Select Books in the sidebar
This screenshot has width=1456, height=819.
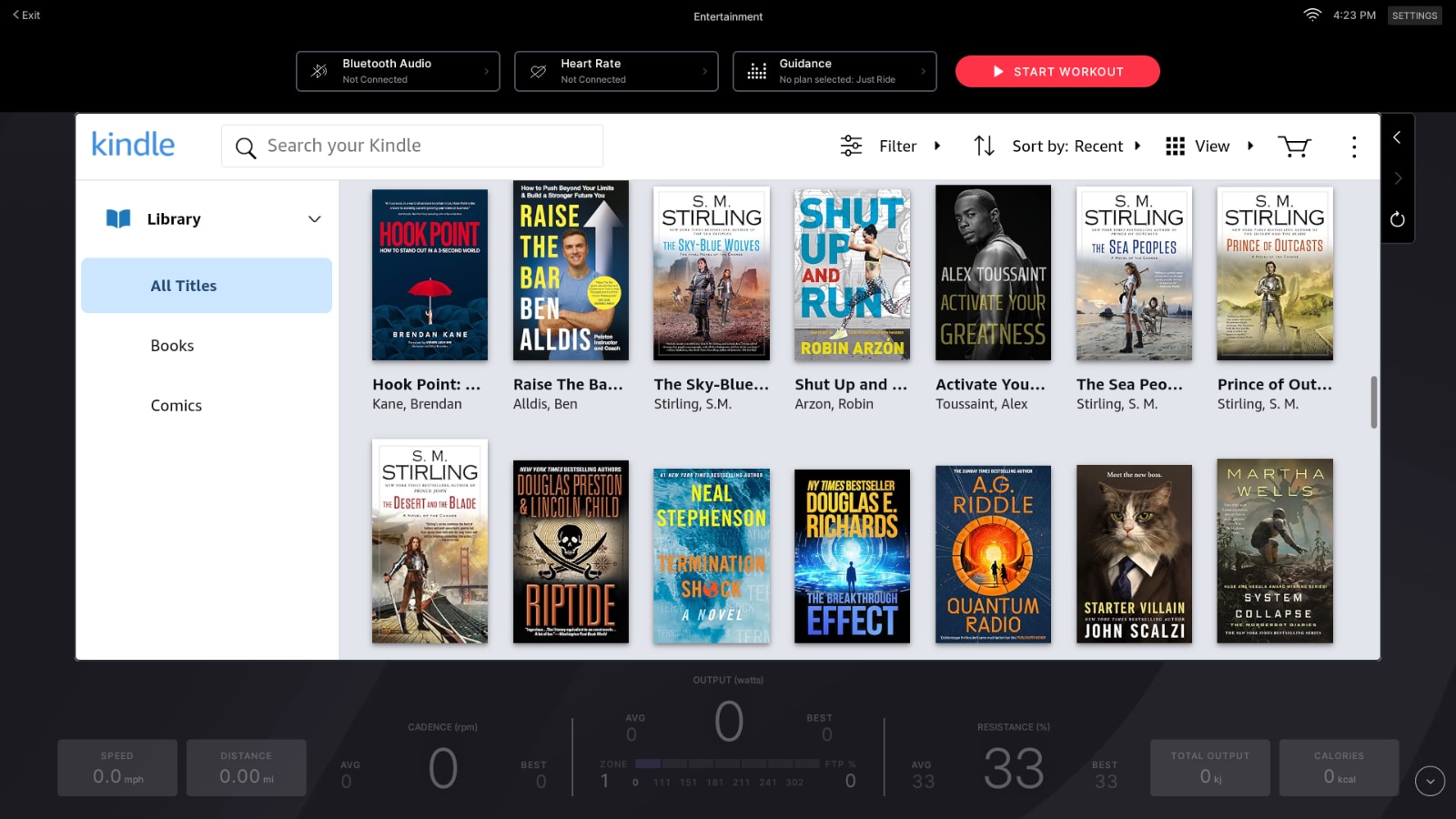[x=172, y=345]
